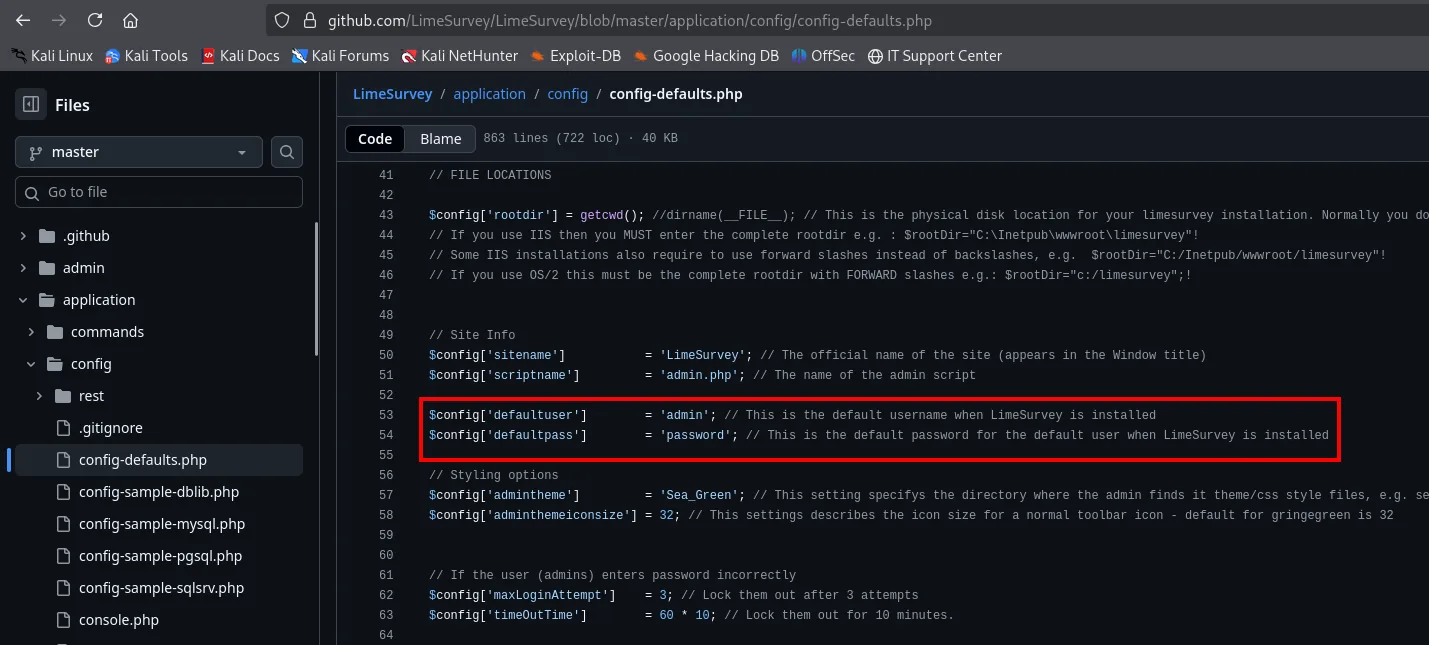Collapse the Files side panel icon

[x=30, y=104]
